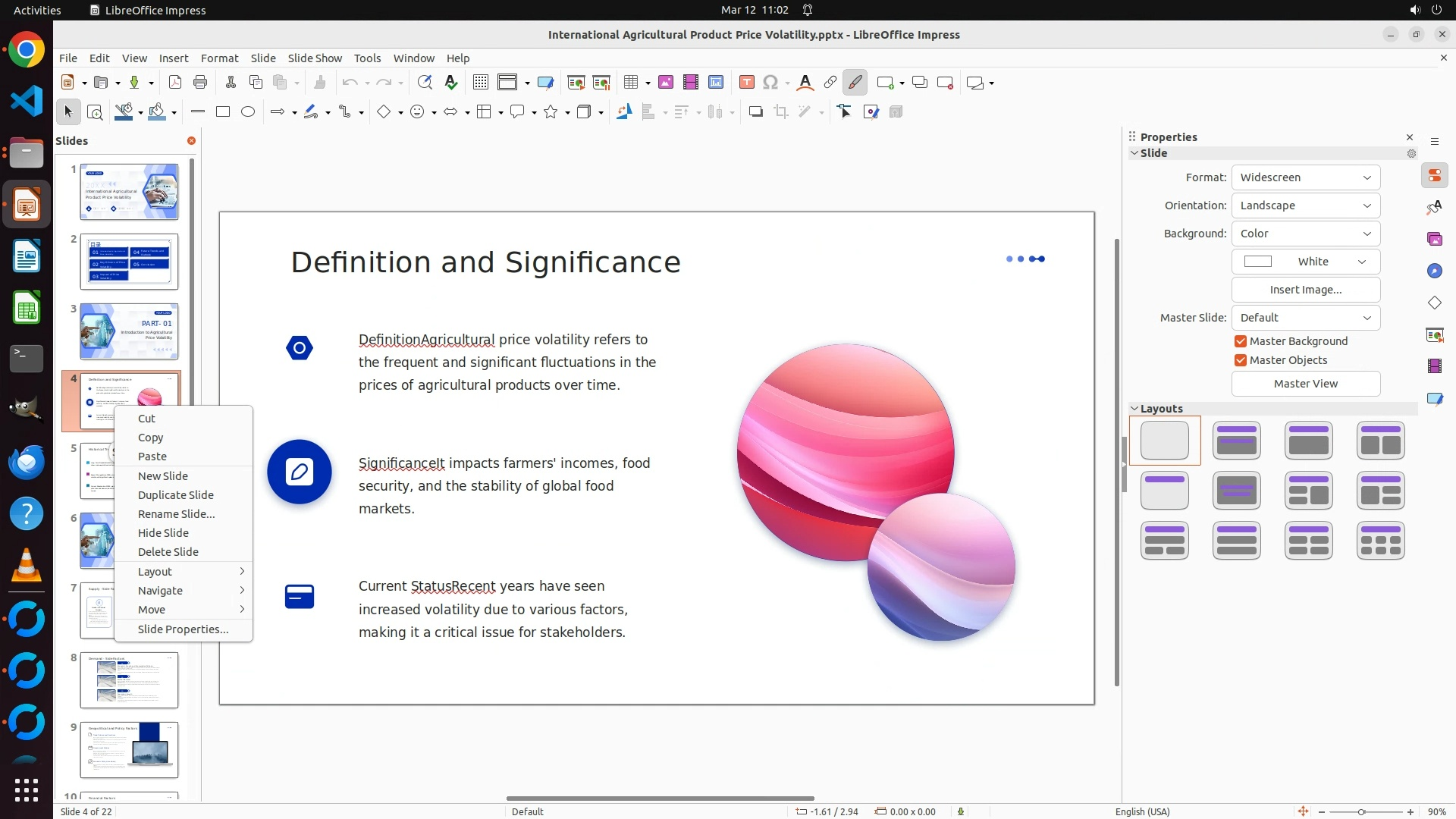1456x819 pixels.
Task: Toggle the Master Objects checkbox
Action: click(x=1241, y=360)
